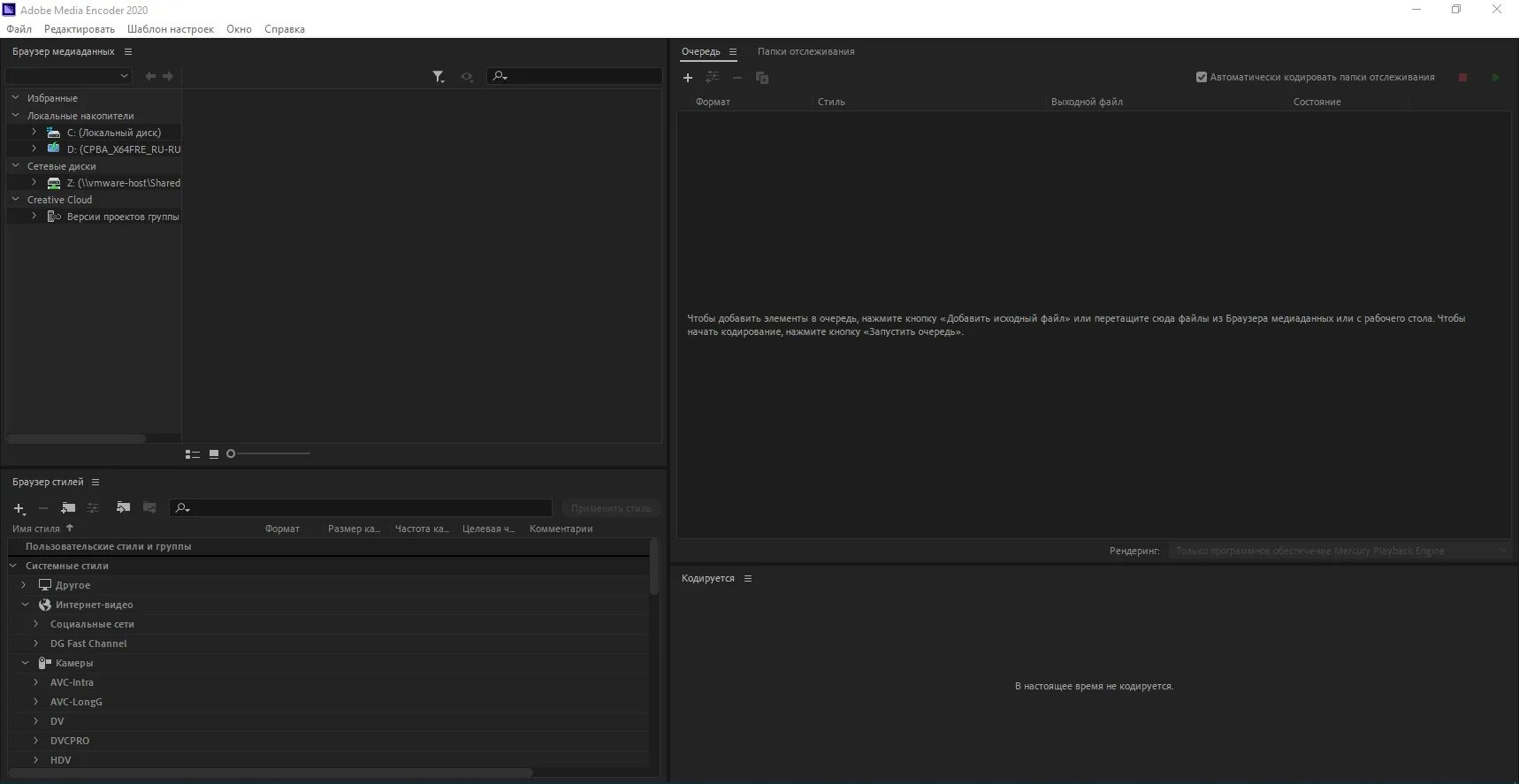Open the Файл menu

pos(19,29)
